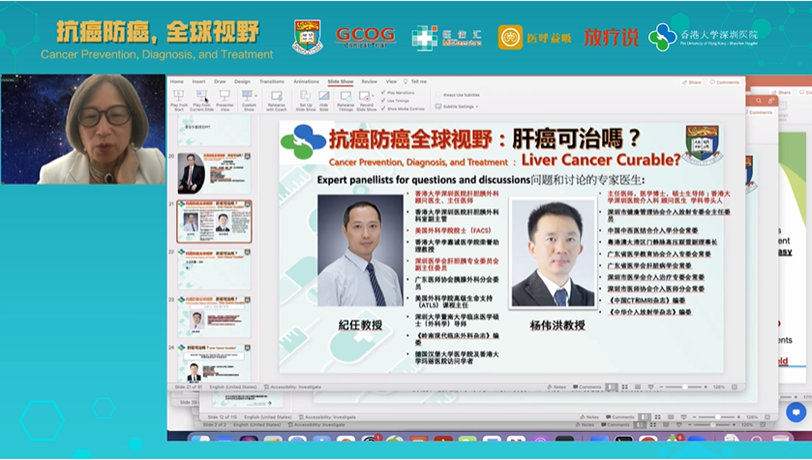Click the Hide Slide icon
Viewport: 812px width, 460px height.
pos(324,96)
